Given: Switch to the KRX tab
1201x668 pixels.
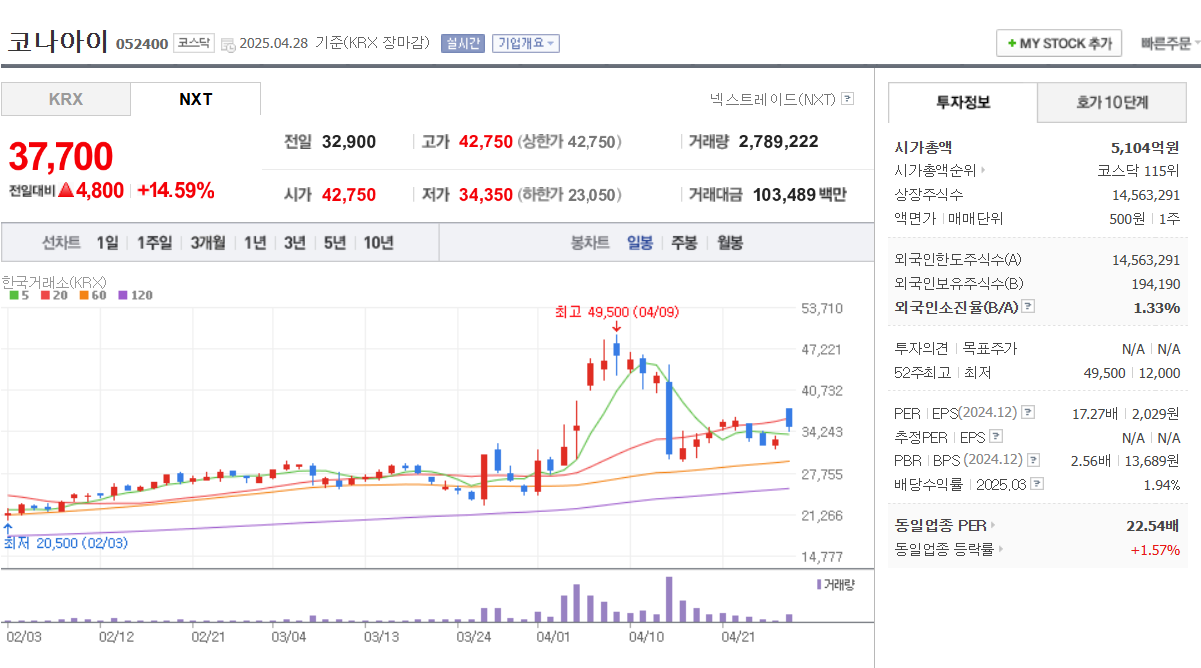Looking at the screenshot, I should 66,99.
